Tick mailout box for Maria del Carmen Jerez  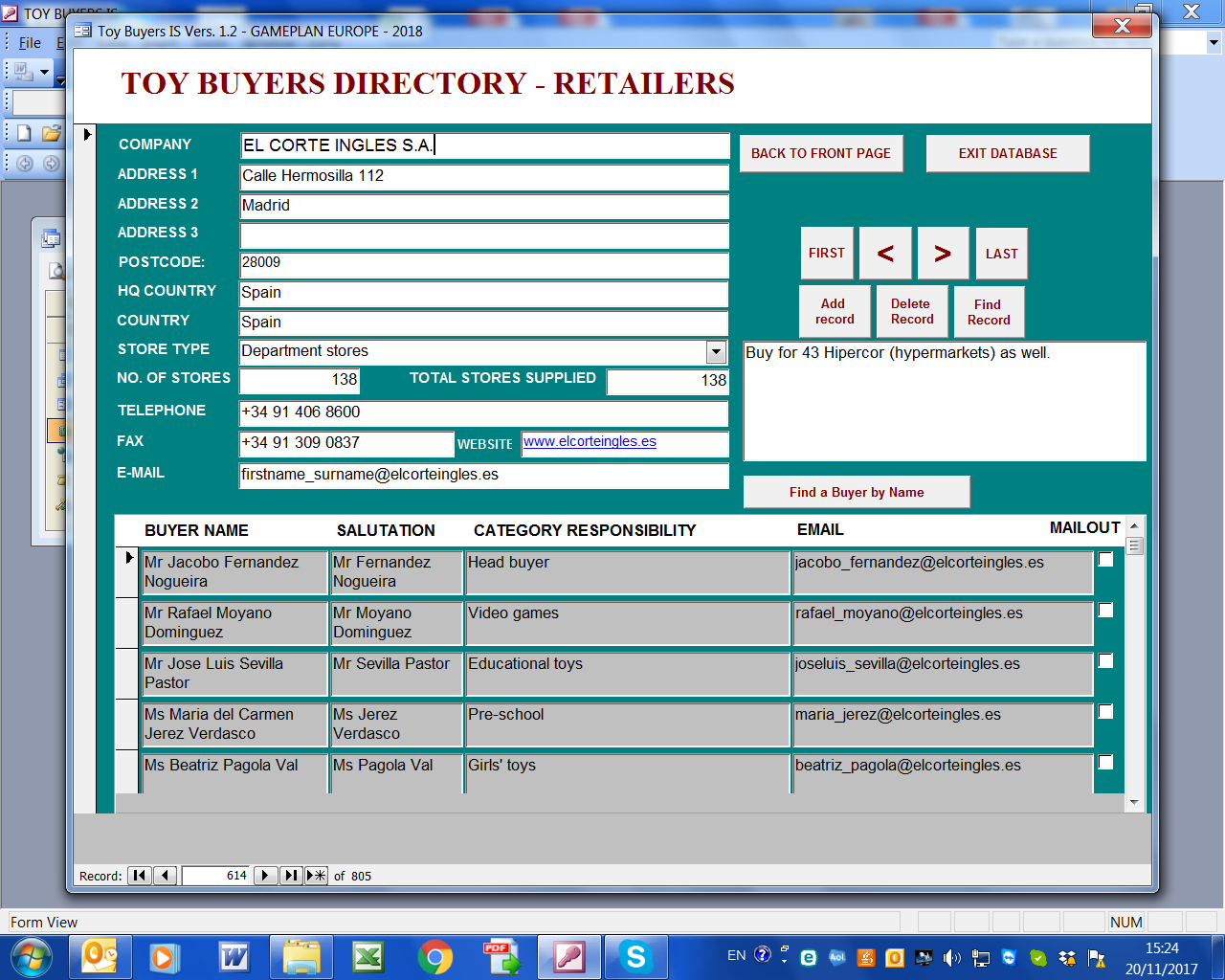pos(1105,711)
